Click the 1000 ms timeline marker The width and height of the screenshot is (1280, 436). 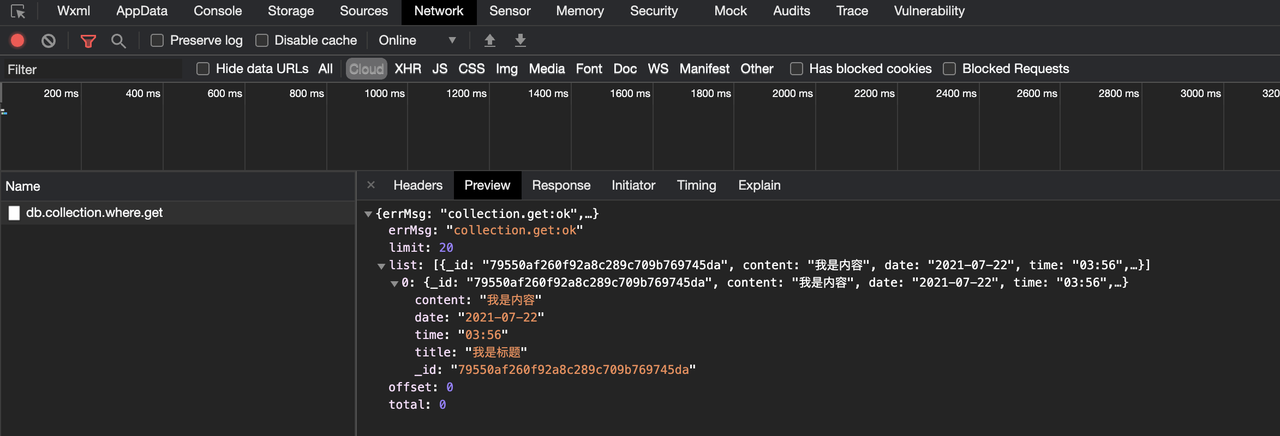384,93
